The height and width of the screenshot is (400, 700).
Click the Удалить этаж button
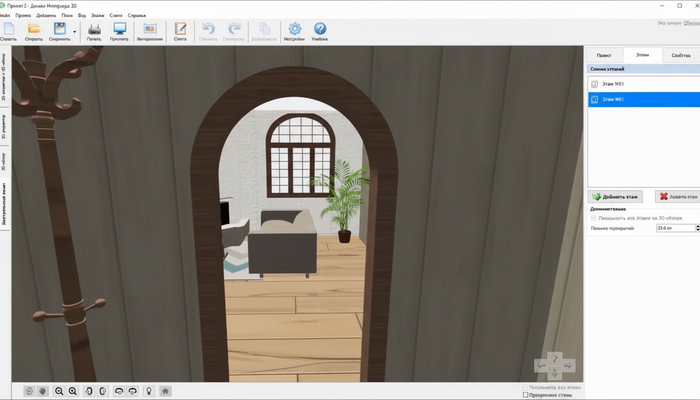click(x=678, y=198)
